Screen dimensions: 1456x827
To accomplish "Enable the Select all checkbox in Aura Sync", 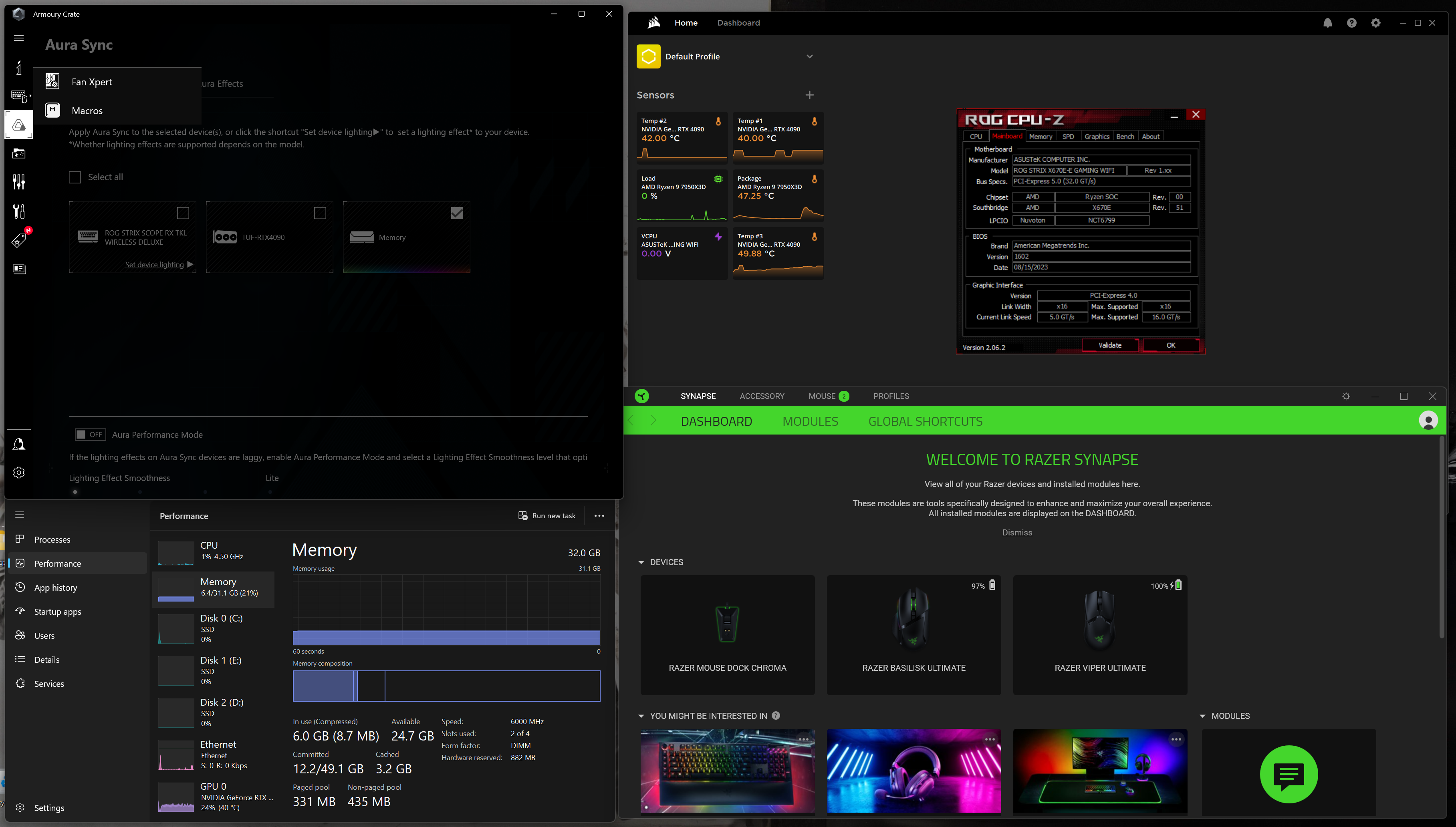I will (75, 177).
